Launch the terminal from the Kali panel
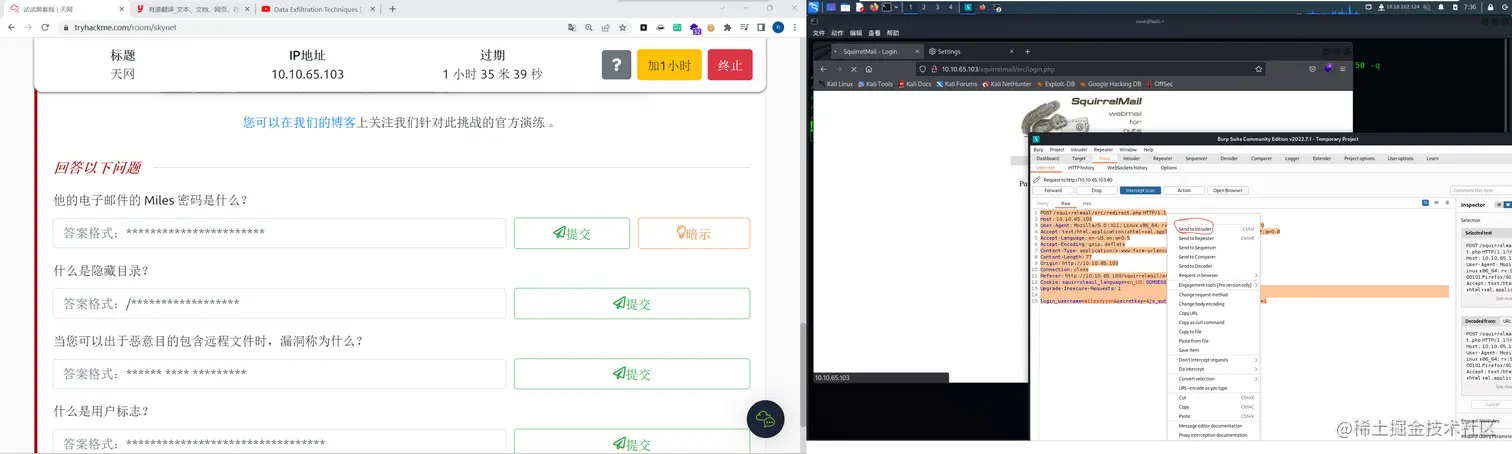 click(887, 7)
